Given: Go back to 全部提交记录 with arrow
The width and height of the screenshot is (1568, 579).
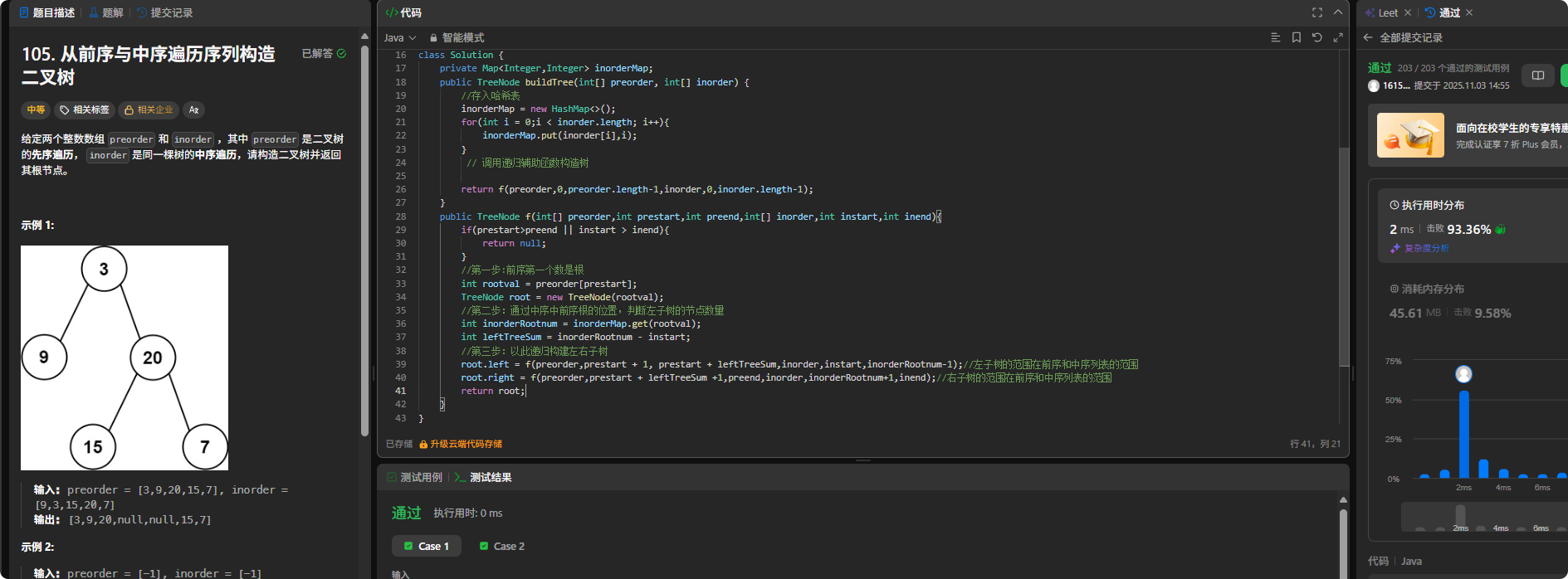Looking at the screenshot, I should (x=1368, y=37).
